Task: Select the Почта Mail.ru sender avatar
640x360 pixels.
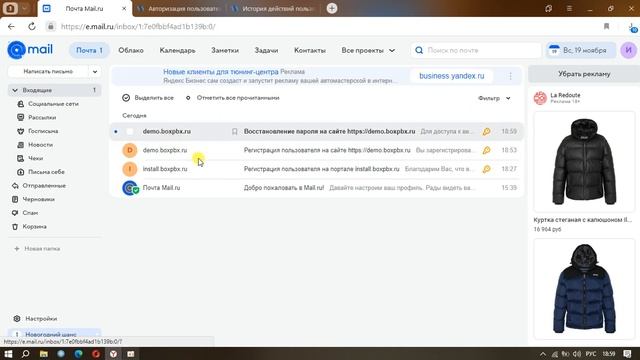Action: [x=131, y=188]
